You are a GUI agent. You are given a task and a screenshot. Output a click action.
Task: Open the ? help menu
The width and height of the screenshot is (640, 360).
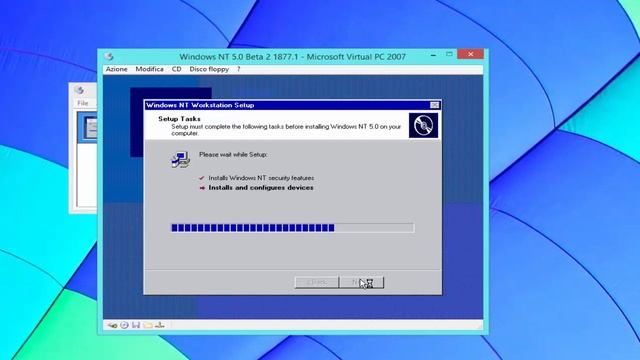[x=239, y=69]
